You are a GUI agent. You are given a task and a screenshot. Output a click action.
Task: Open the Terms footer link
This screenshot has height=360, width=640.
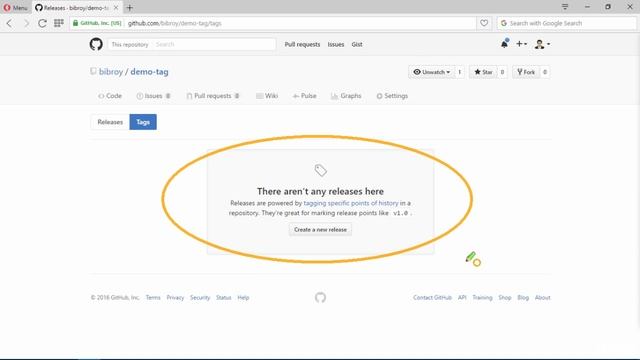coord(153,298)
